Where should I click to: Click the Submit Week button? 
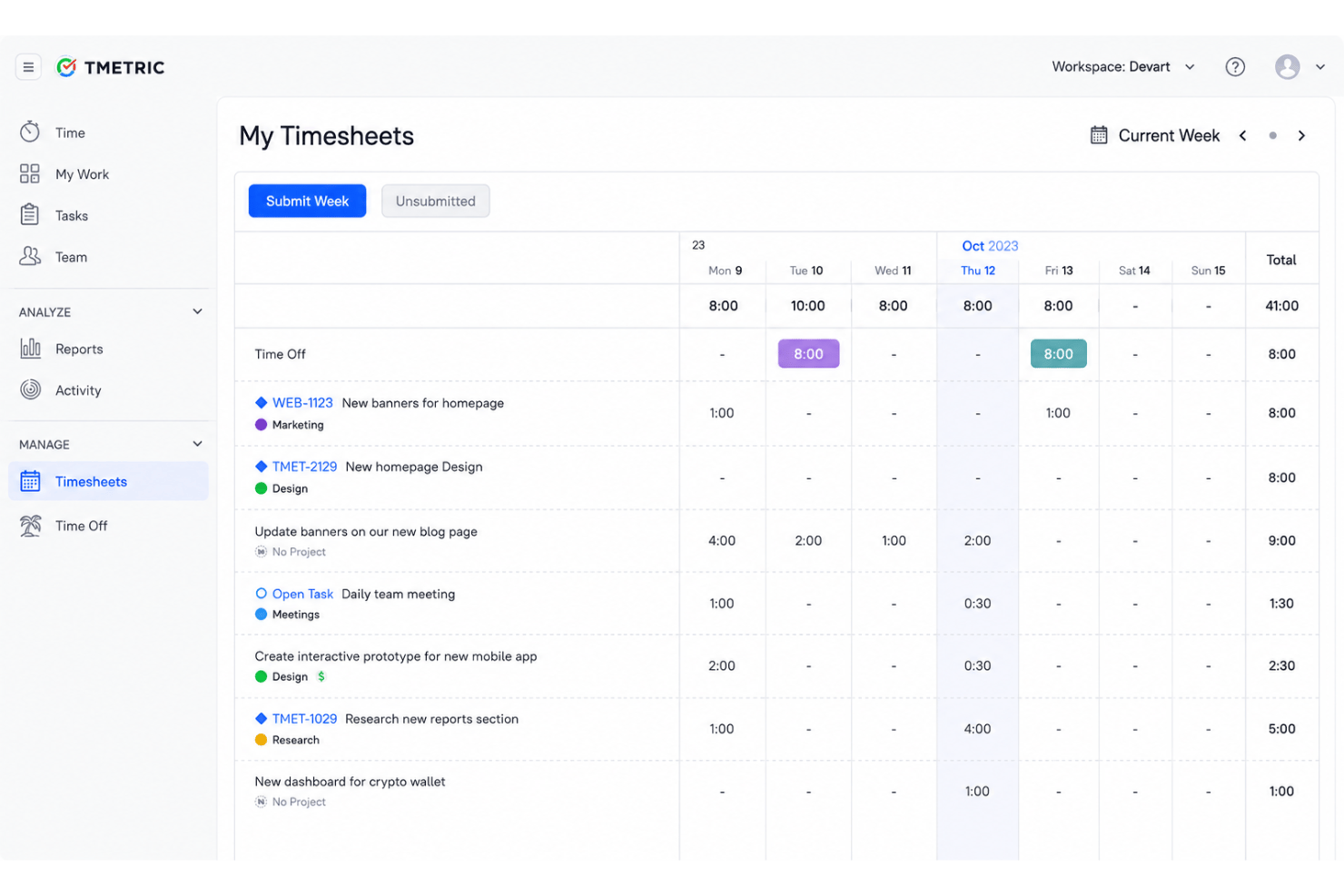pos(307,202)
